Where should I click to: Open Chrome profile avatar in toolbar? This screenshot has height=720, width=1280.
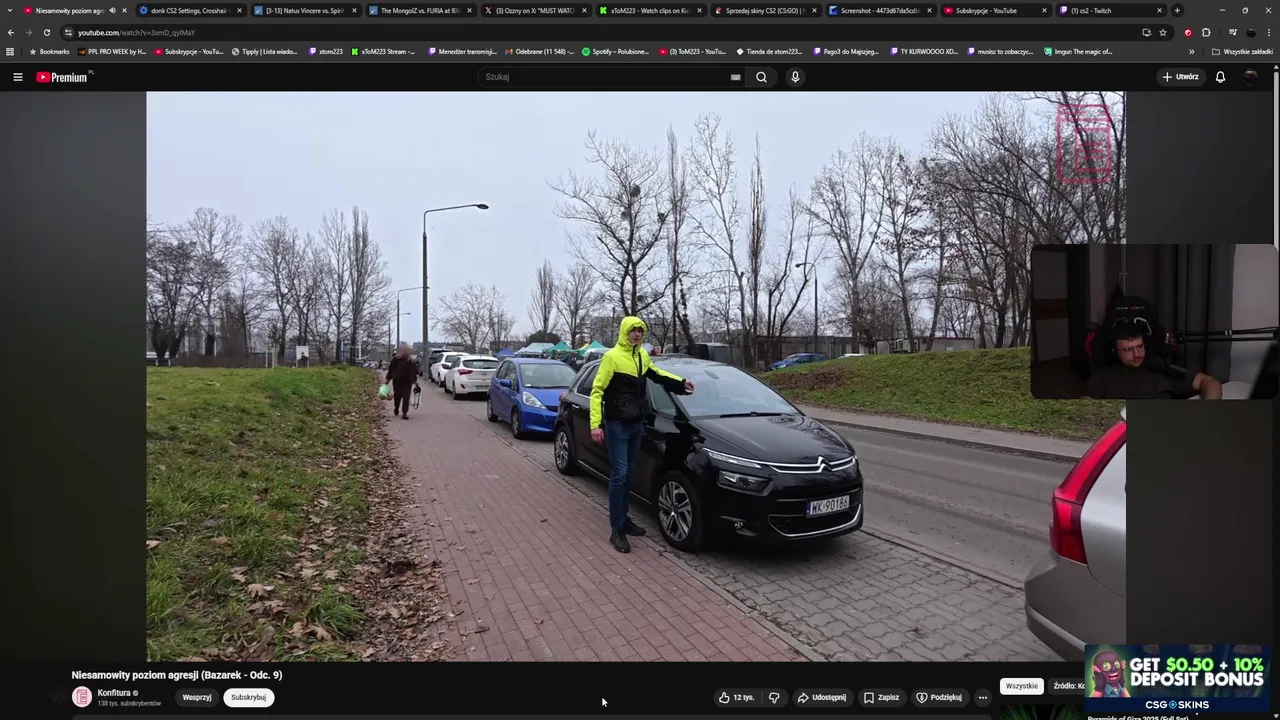tap(1251, 32)
